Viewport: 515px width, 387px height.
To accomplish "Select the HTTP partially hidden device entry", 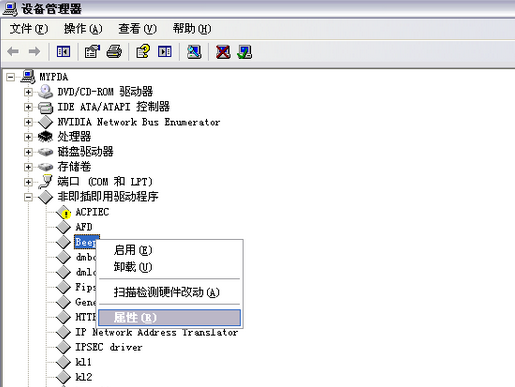I will [x=86, y=317].
